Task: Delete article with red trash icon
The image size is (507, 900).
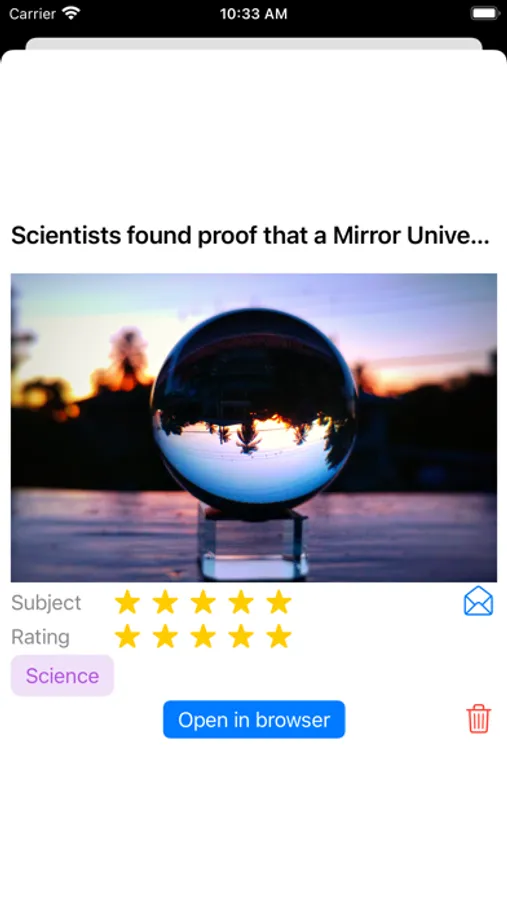Action: [478, 719]
